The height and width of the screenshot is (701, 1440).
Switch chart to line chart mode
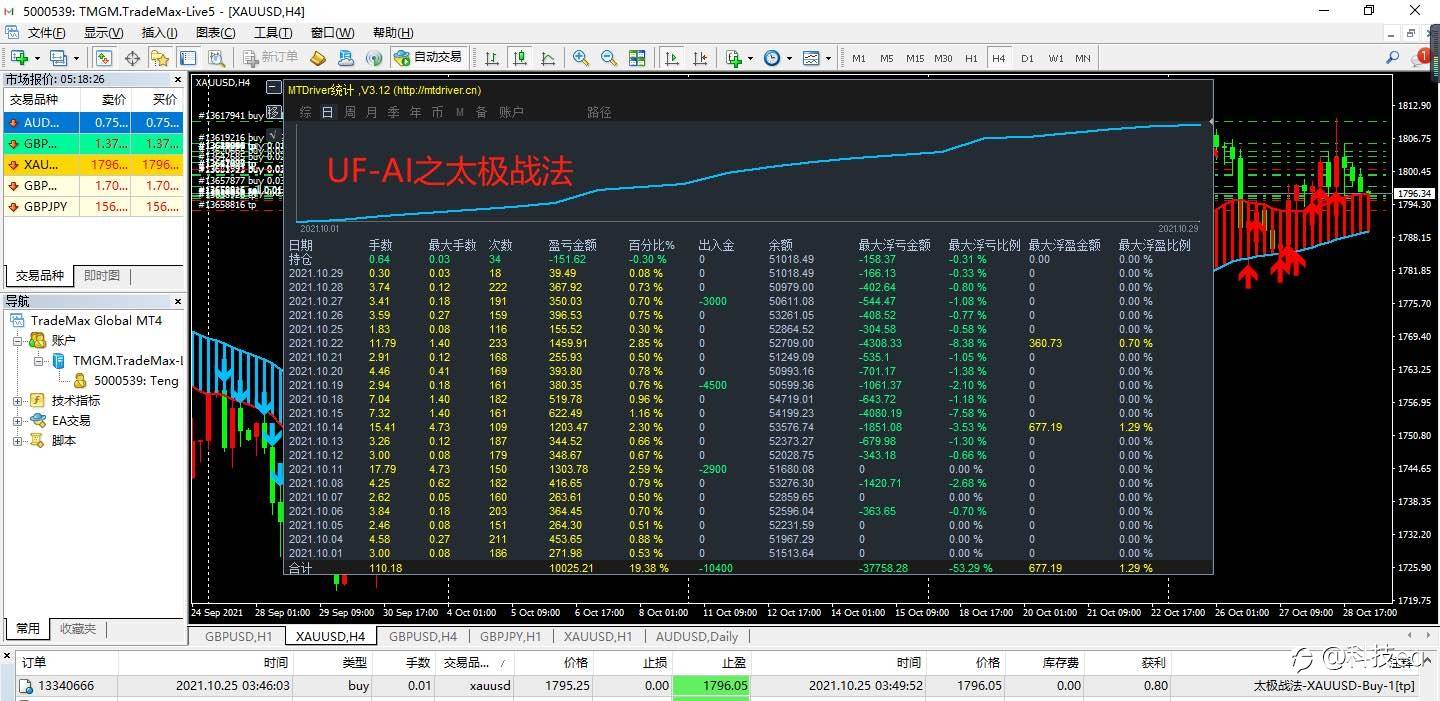pos(548,58)
